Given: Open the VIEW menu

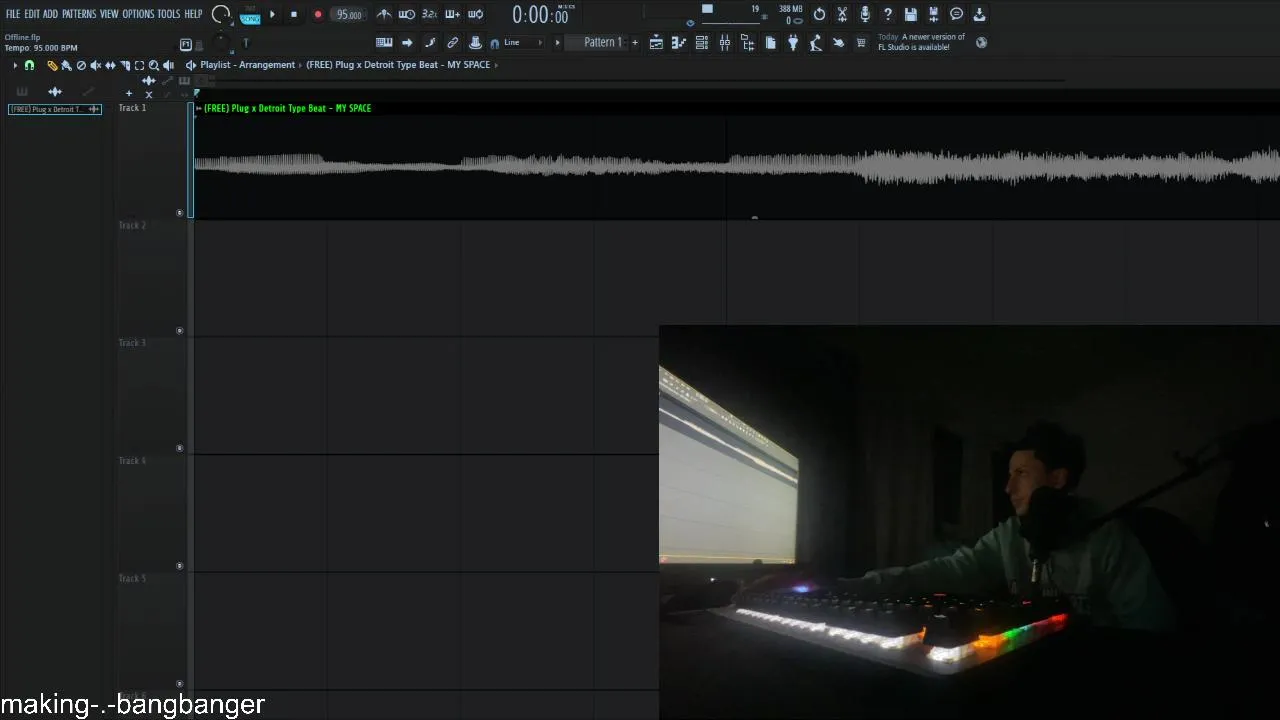Looking at the screenshot, I should tap(109, 14).
